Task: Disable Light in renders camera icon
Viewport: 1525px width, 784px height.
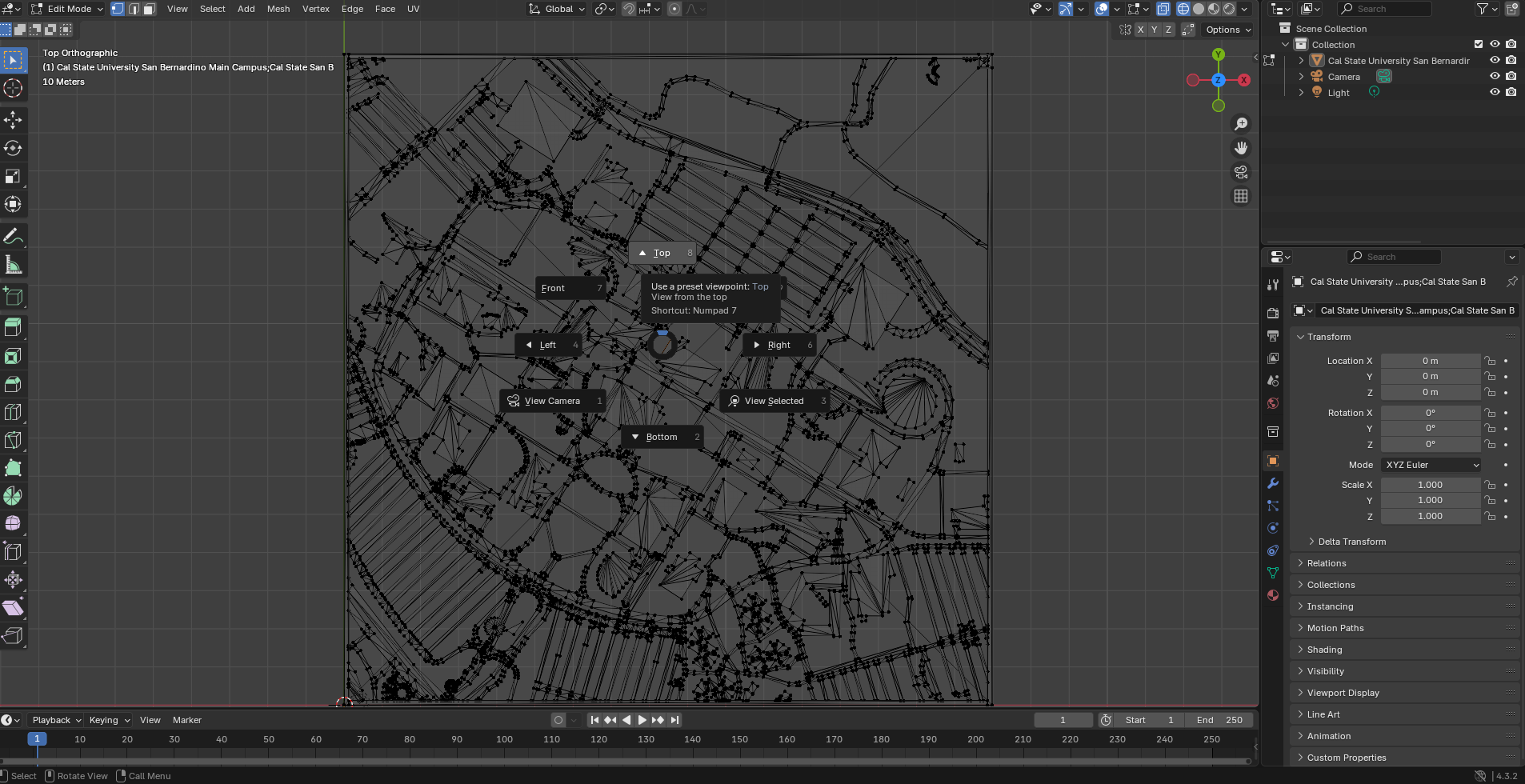Action: 1511,92
